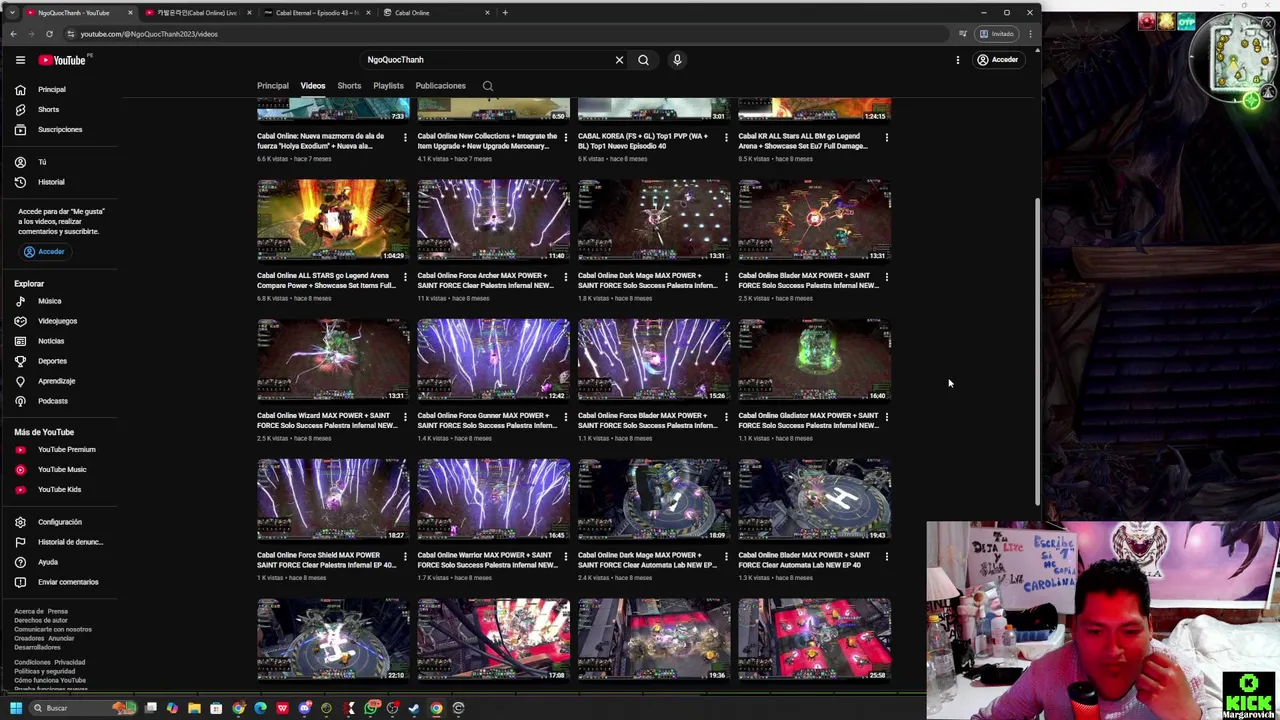
Task: Switch to channel Videos tab
Action: [x=313, y=86]
